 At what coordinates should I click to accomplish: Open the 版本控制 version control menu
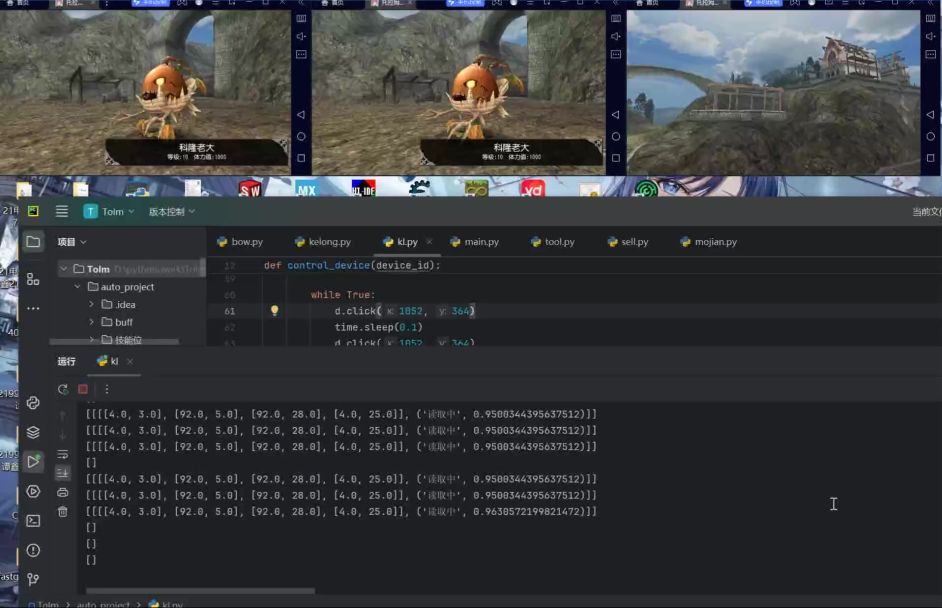pyautogui.click(x=171, y=211)
